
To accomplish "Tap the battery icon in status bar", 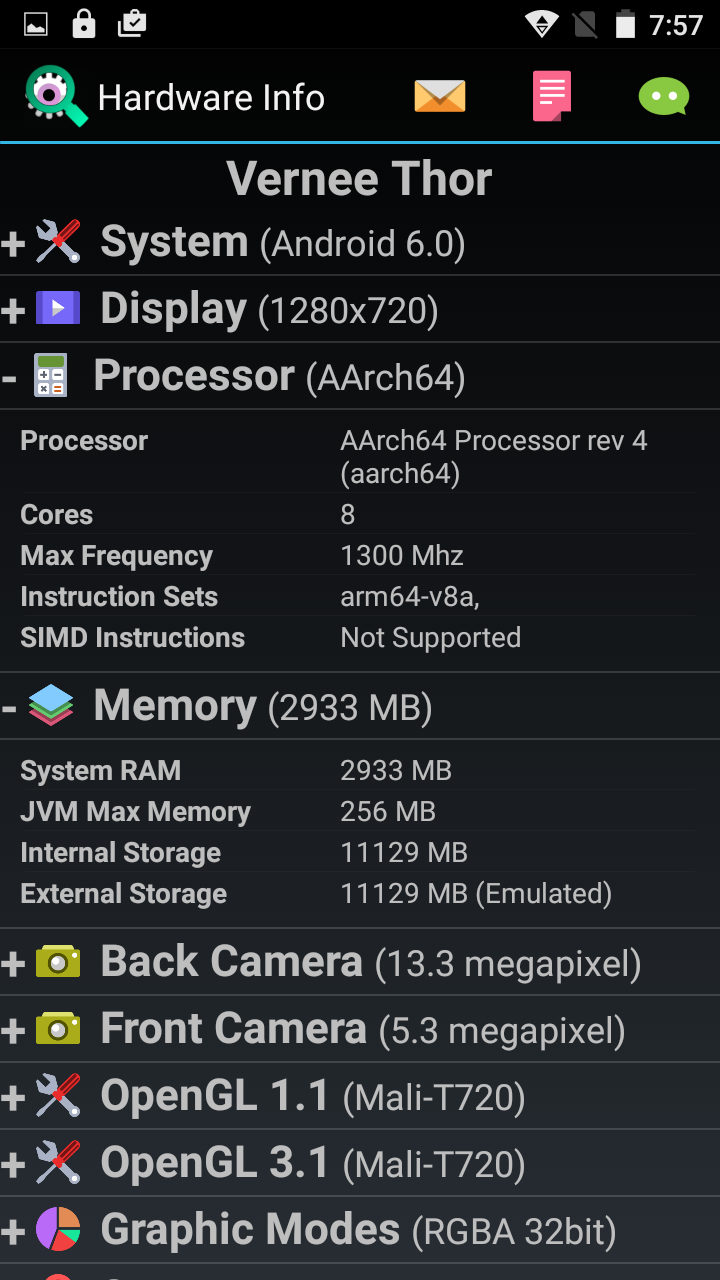I will coord(625,24).
